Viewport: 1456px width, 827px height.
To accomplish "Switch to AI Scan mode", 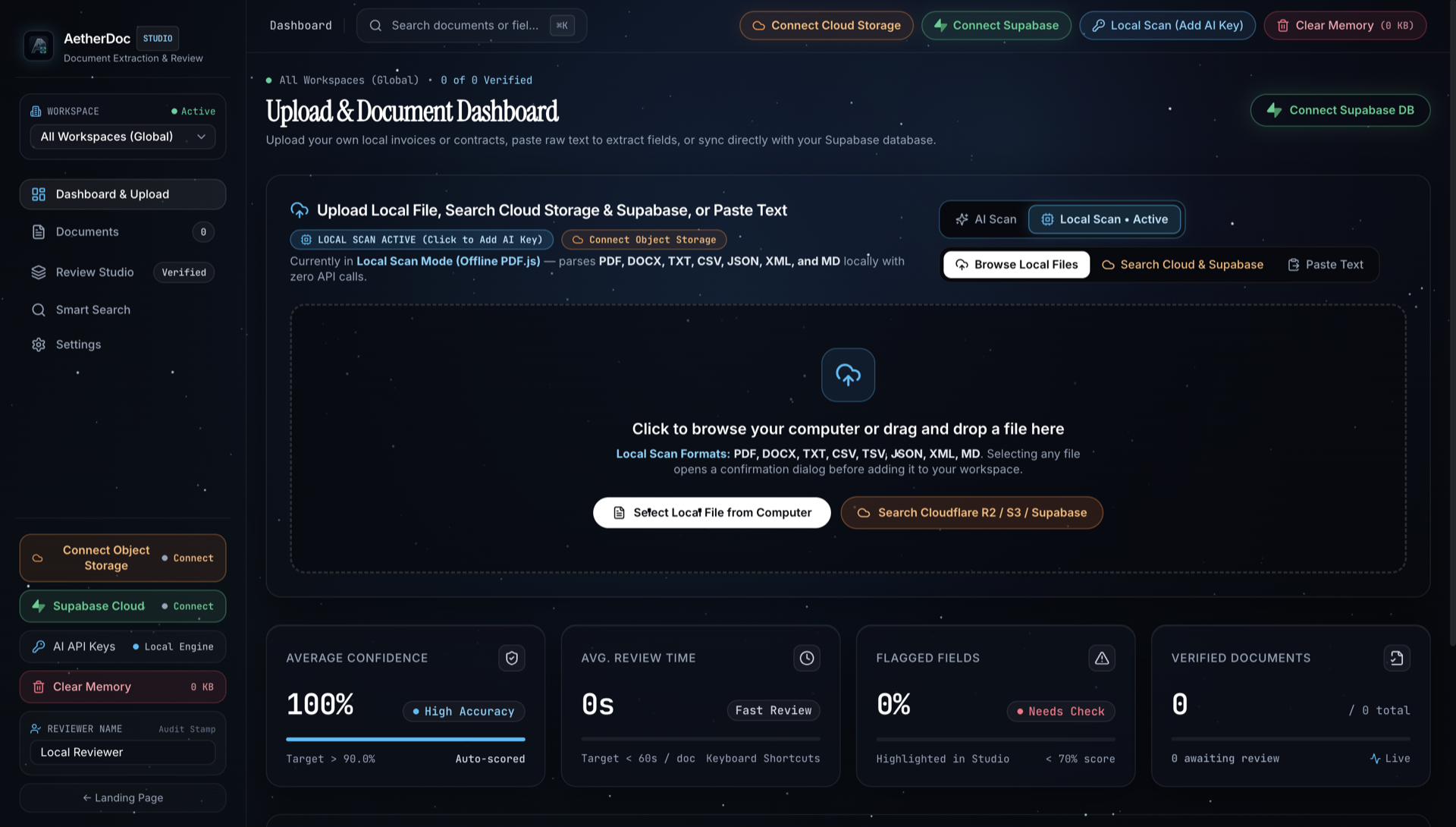I will (x=986, y=219).
